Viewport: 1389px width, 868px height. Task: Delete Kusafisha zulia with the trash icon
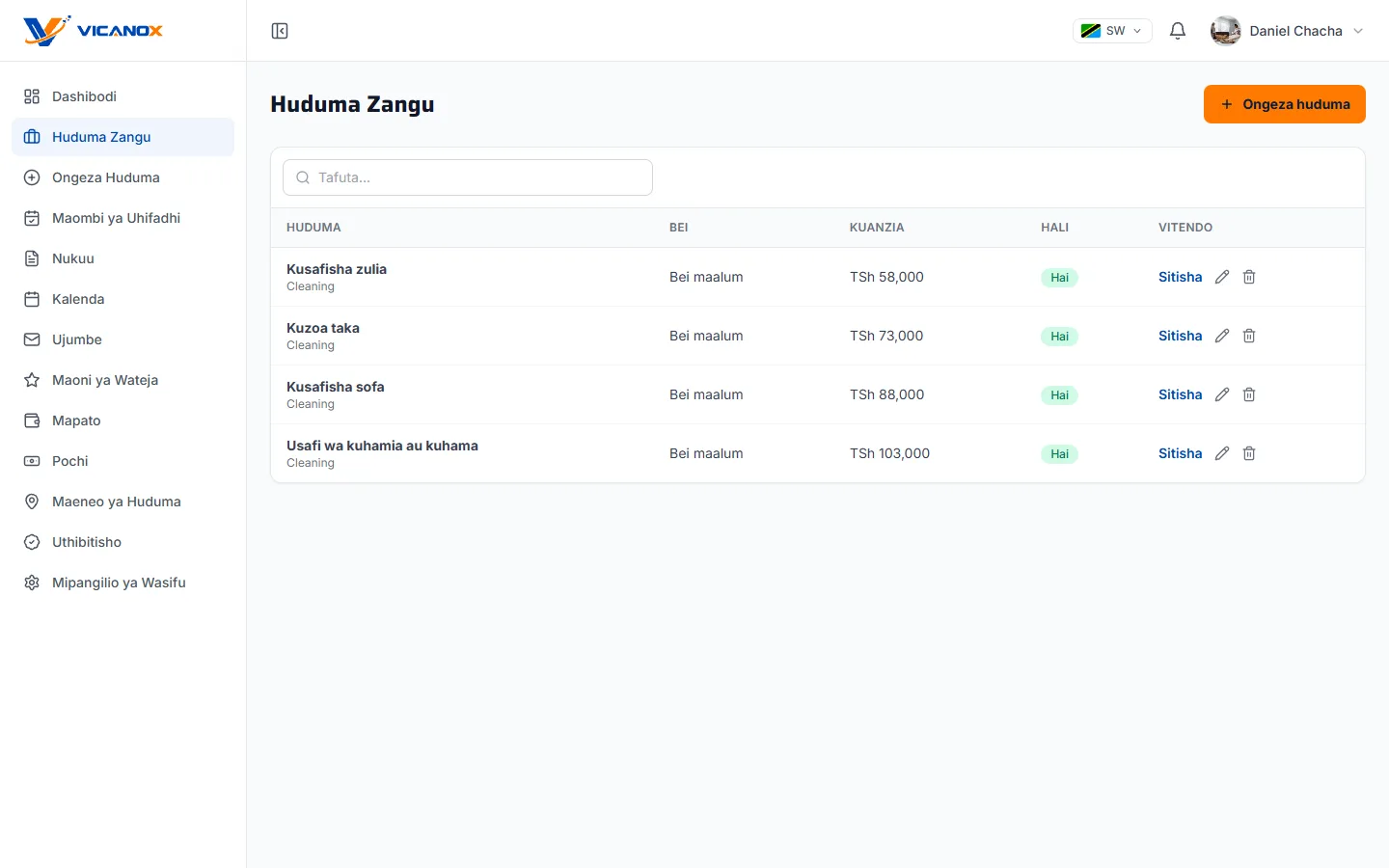coord(1249,277)
